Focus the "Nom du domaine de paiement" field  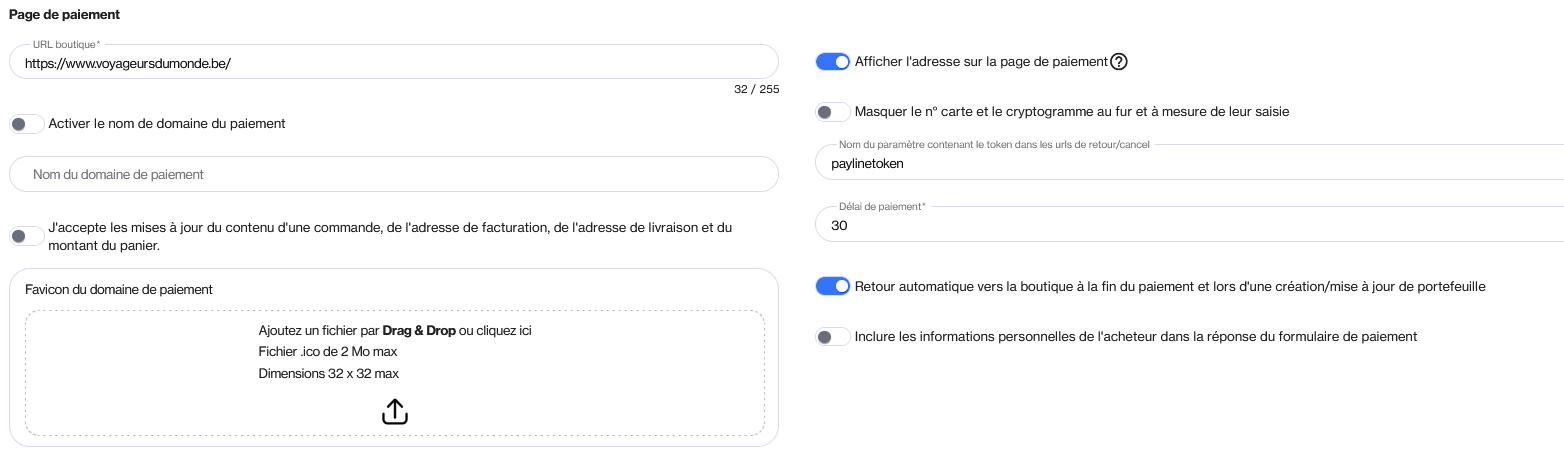click(394, 174)
